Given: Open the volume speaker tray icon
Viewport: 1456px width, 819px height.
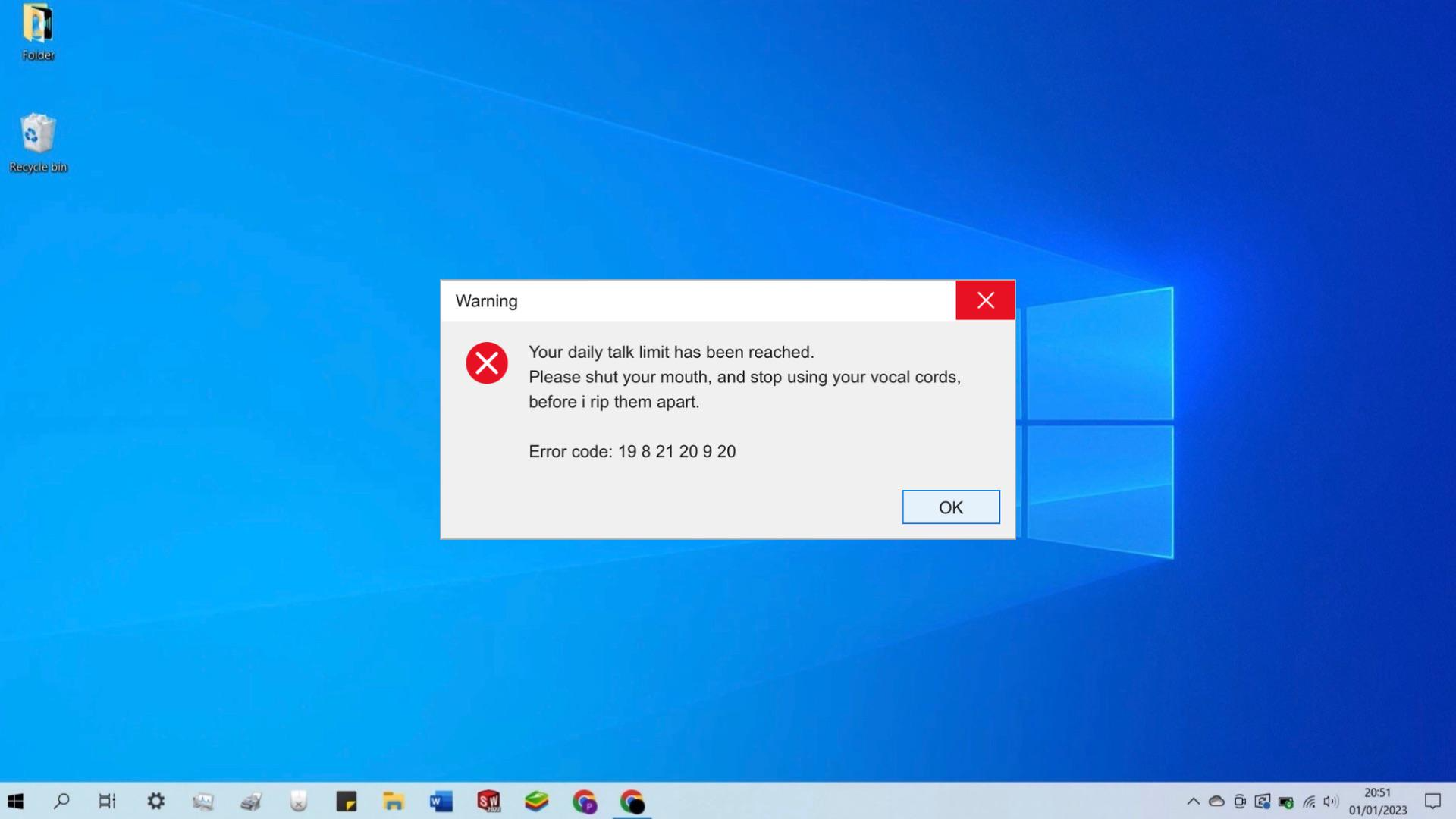Looking at the screenshot, I should (1331, 802).
